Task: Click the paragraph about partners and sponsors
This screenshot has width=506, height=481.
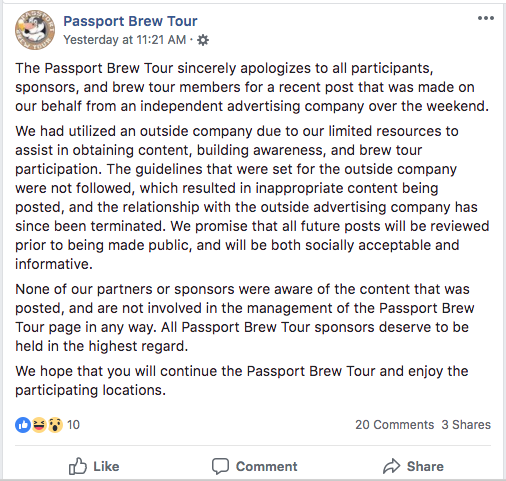Action: pyautogui.click(x=245, y=318)
